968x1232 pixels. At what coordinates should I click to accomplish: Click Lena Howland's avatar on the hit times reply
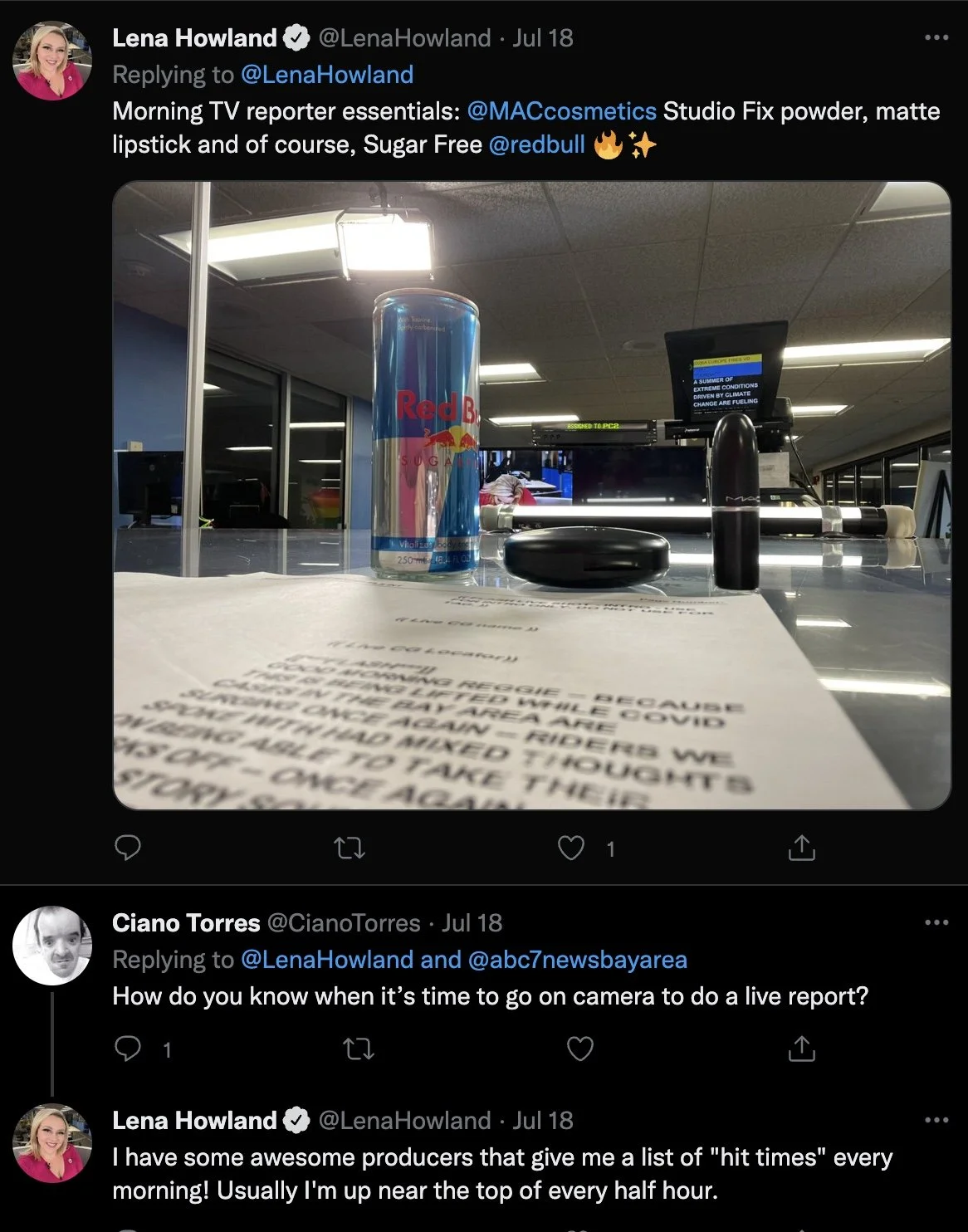point(52,1143)
